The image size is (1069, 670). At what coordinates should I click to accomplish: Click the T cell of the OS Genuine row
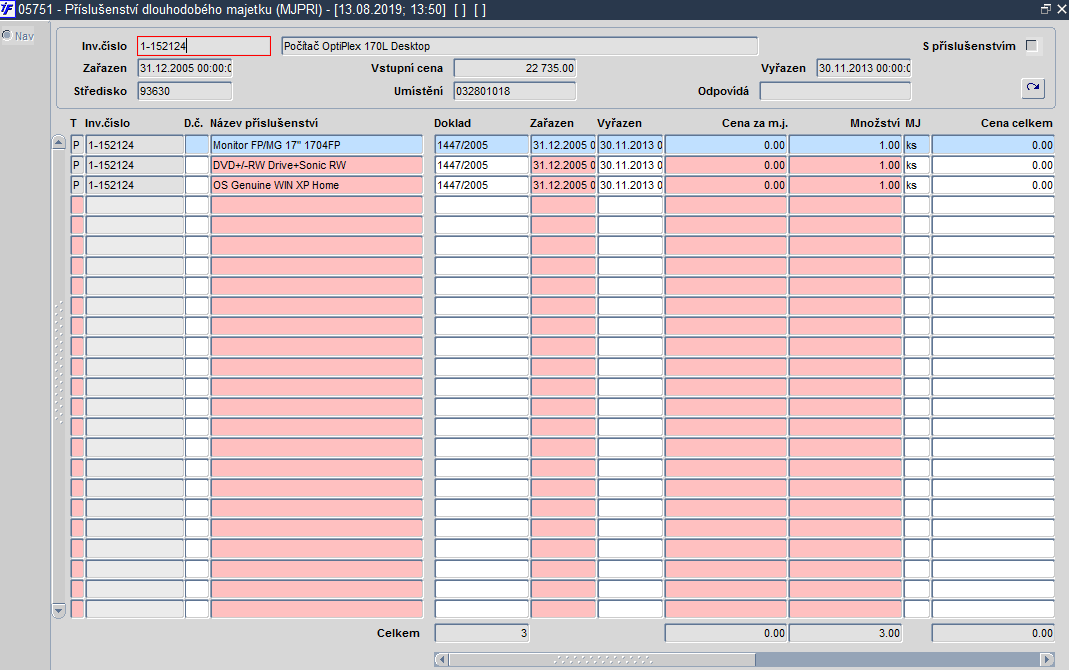77,185
